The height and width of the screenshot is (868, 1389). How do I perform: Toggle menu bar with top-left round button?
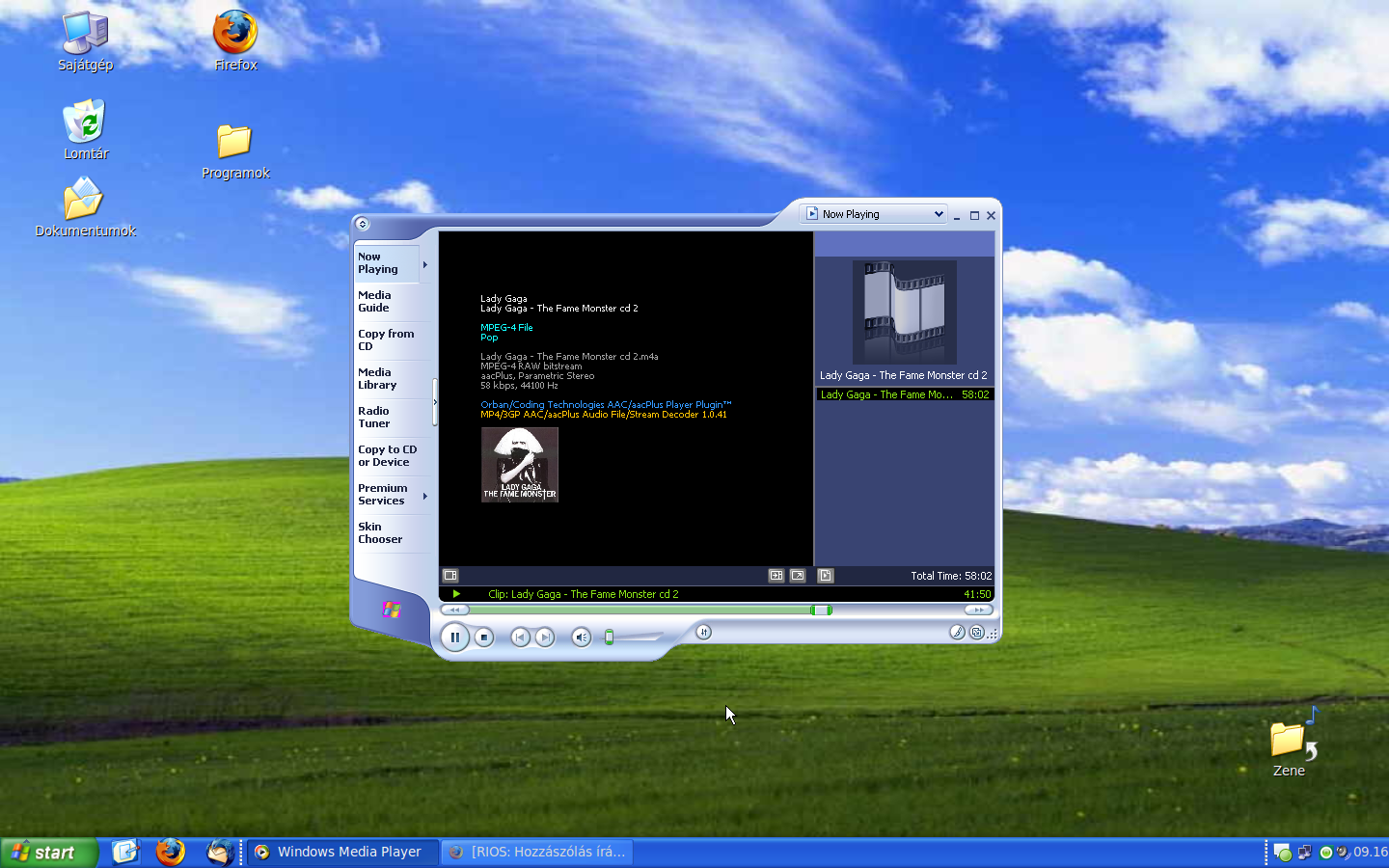363,224
